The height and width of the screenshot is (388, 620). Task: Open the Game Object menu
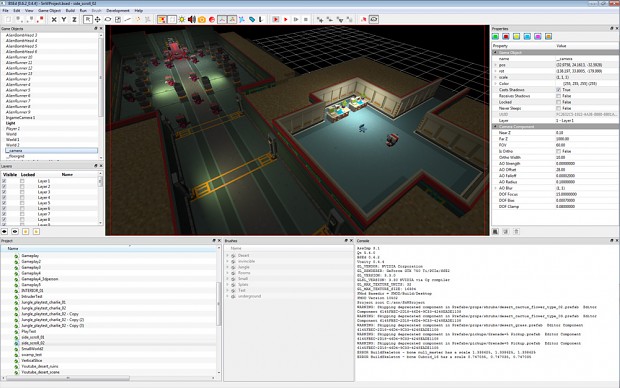point(49,11)
